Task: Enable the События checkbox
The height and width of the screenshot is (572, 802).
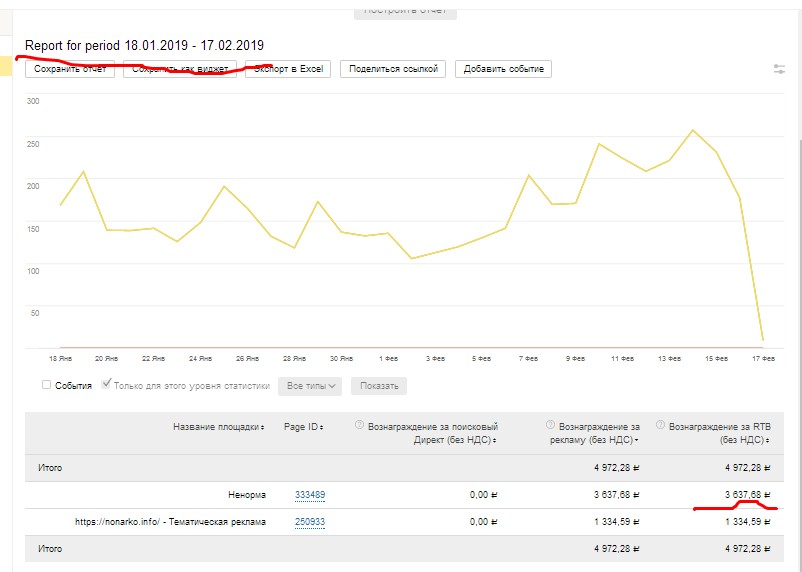Action: [47, 385]
